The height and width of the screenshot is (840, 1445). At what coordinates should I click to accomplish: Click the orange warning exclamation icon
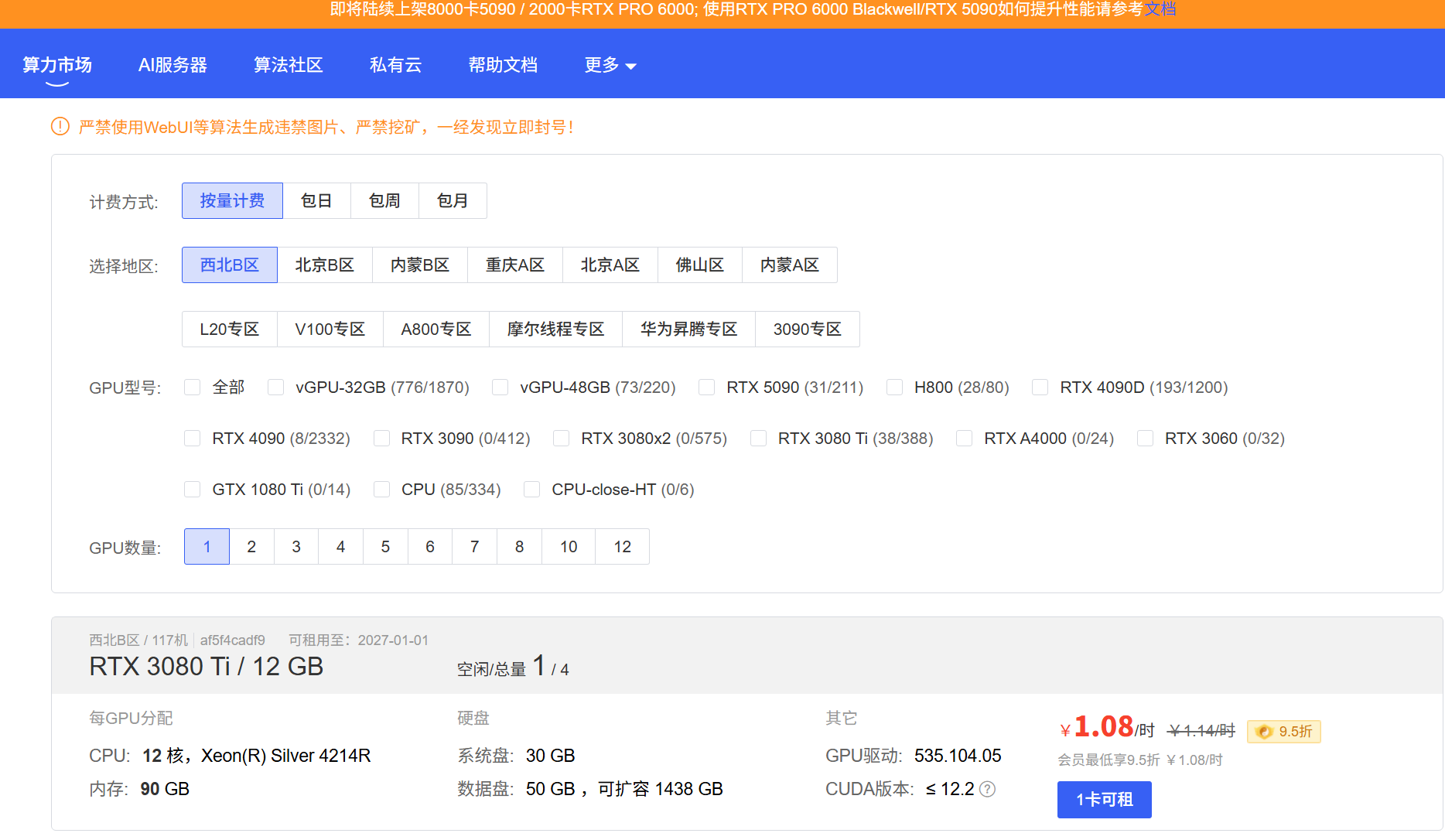coord(60,126)
